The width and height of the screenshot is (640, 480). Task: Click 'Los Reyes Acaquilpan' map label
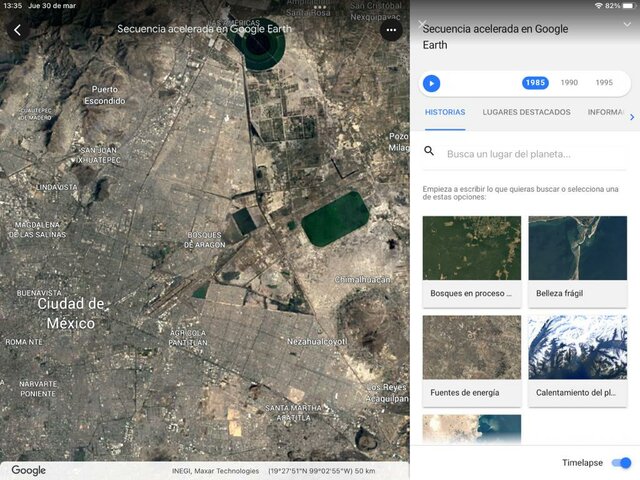387,393
